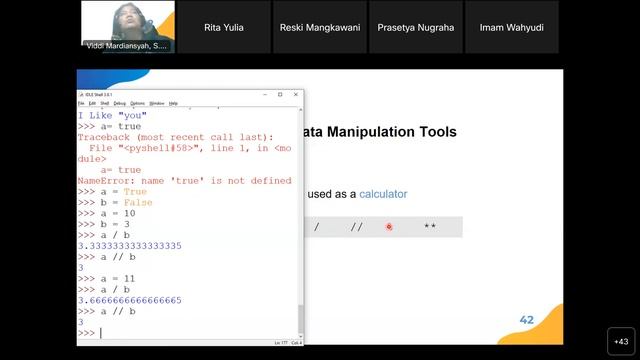Click the blue 'calculator' word on slide
Image resolution: width=640 pixels, height=360 pixels.
[383, 194]
